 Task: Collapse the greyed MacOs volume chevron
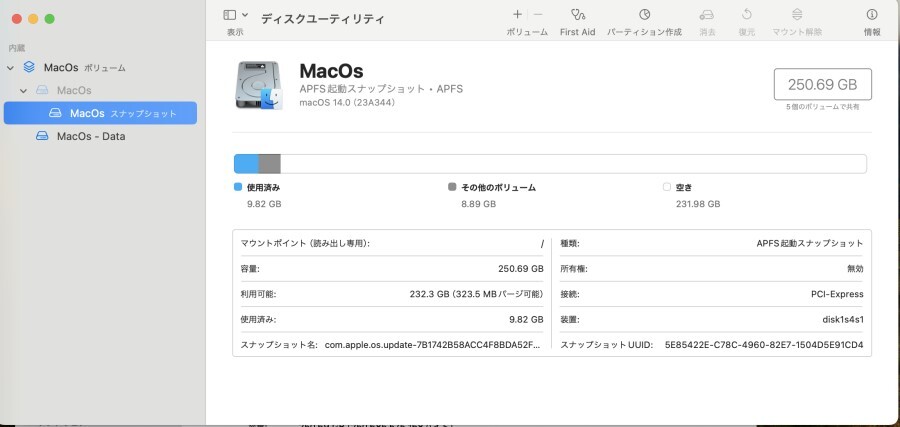click(23, 90)
